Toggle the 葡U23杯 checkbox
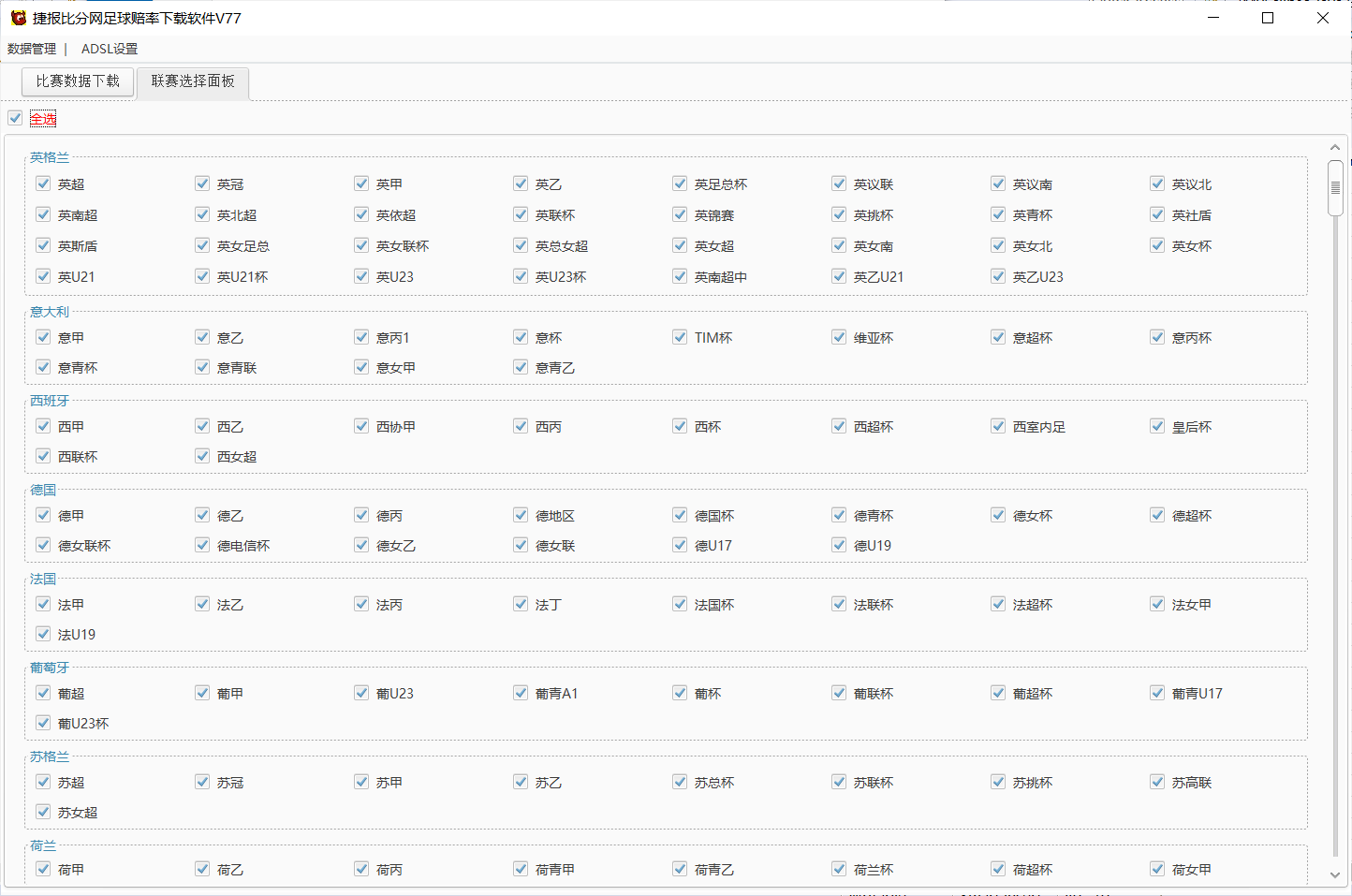This screenshot has width=1352, height=896. 43,723
